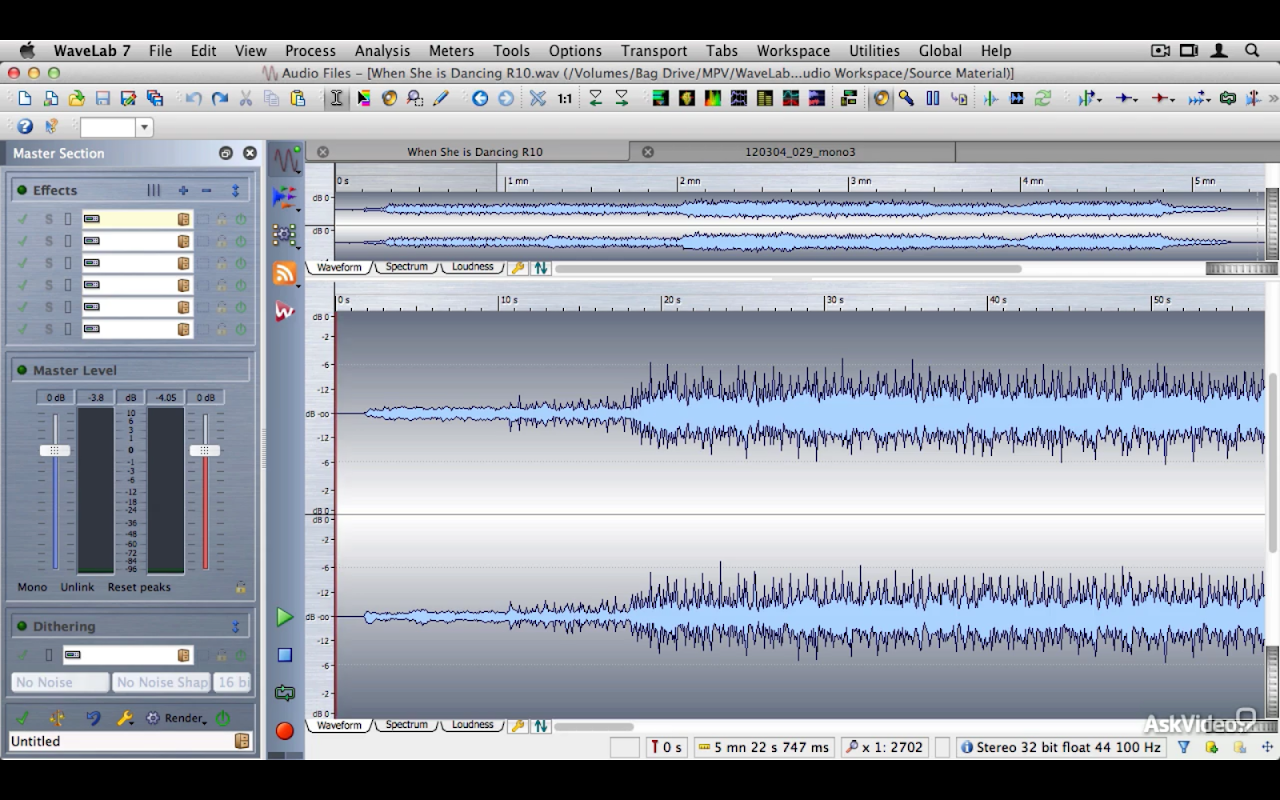
Task: Select the pencil draw tool
Action: coord(441,98)
